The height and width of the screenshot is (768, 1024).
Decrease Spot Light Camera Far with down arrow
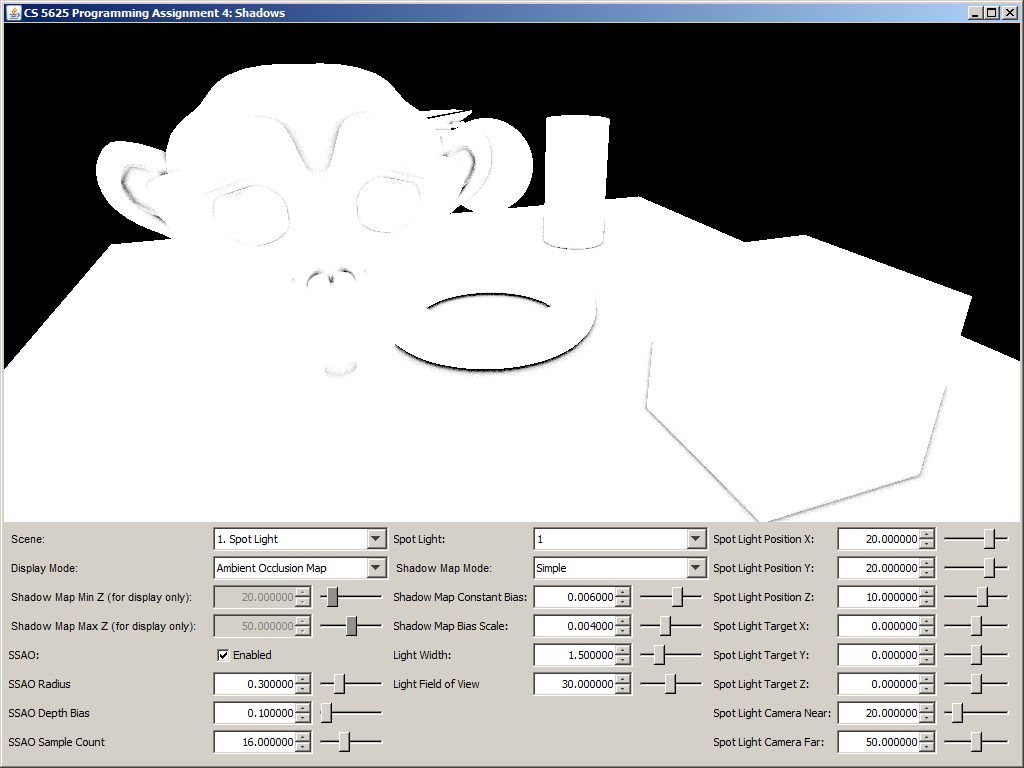click(927, 747)
